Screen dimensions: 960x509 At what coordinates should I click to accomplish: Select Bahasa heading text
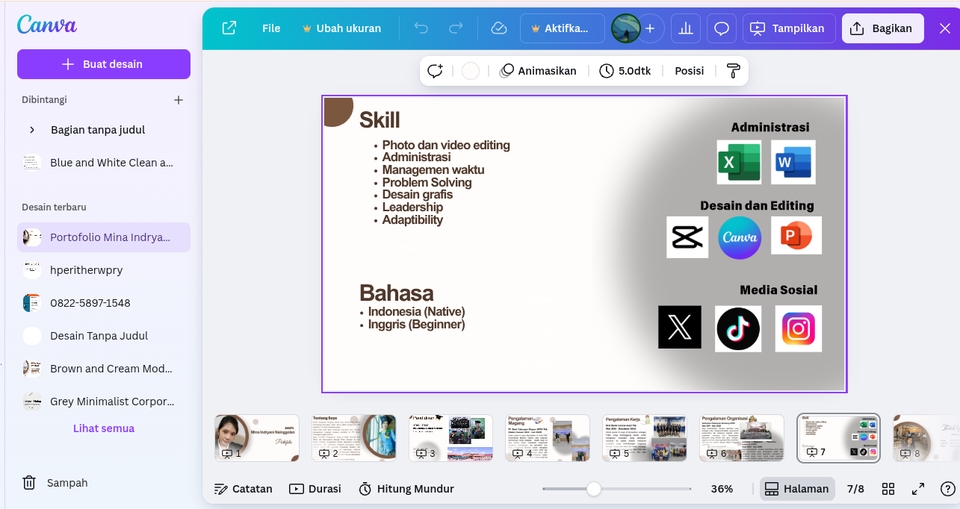tap(396, 293)
